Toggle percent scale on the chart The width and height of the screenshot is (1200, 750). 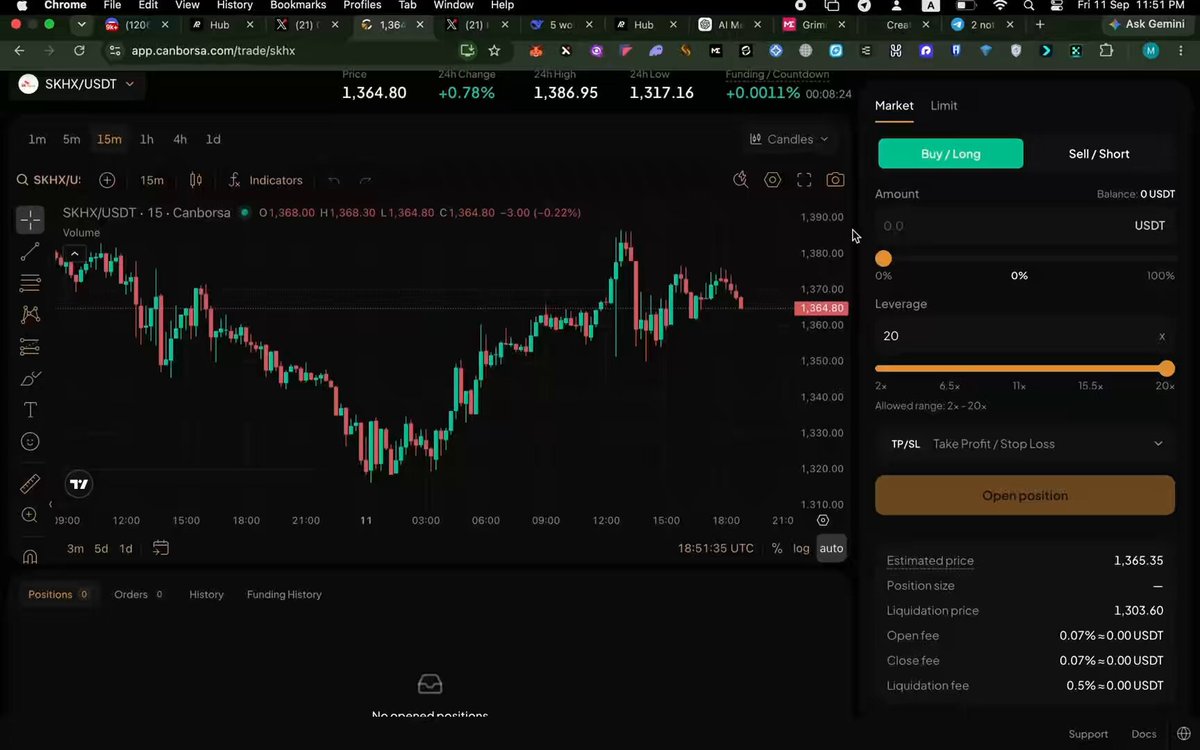click(x=777, y=548)
